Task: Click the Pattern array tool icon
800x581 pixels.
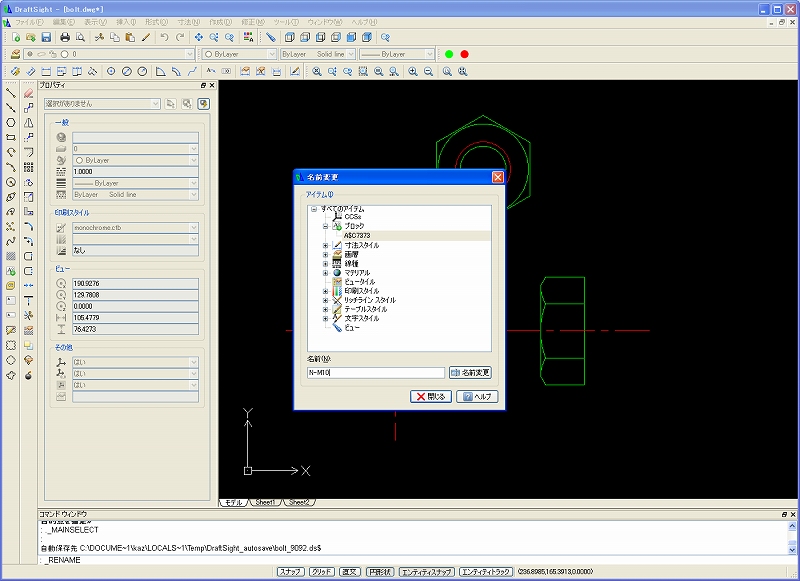Action: pos(29,167)
